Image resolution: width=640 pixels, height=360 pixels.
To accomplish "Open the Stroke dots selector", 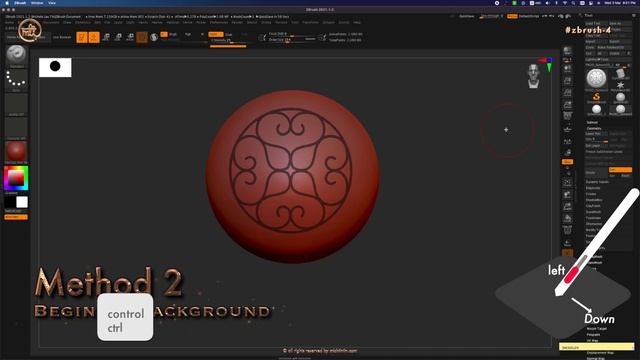I will point(16,80).
